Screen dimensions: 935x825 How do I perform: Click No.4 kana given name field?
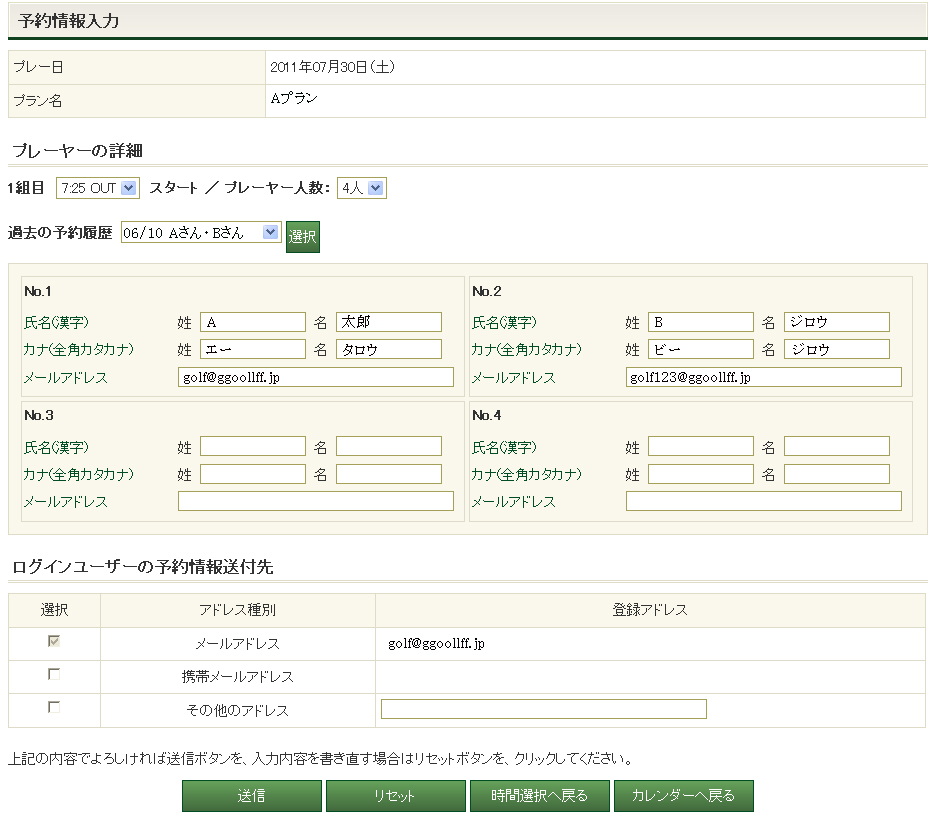point(836,474)
